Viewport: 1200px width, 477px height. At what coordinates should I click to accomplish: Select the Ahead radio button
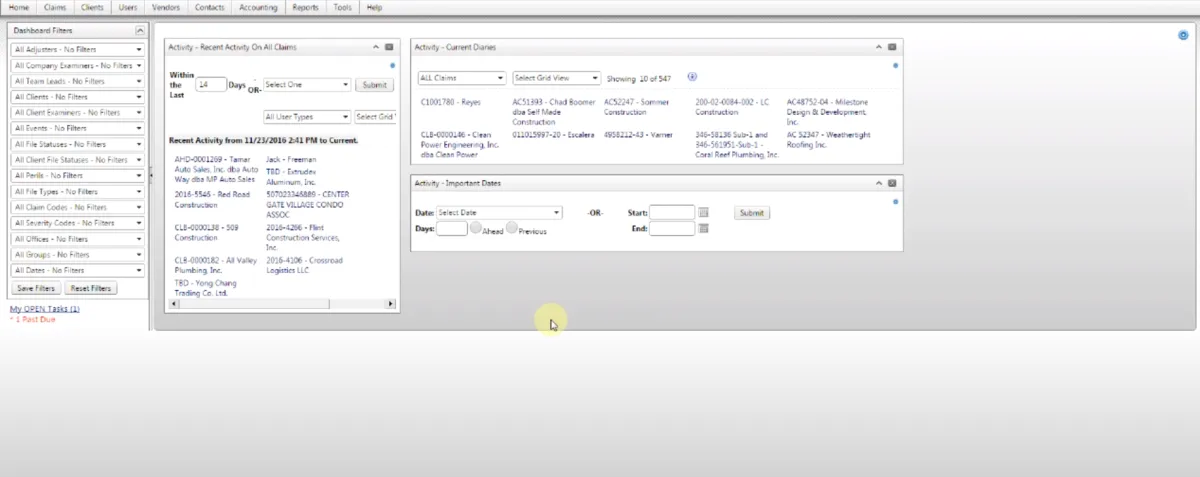pyautogui.click(x=476, y=228)
